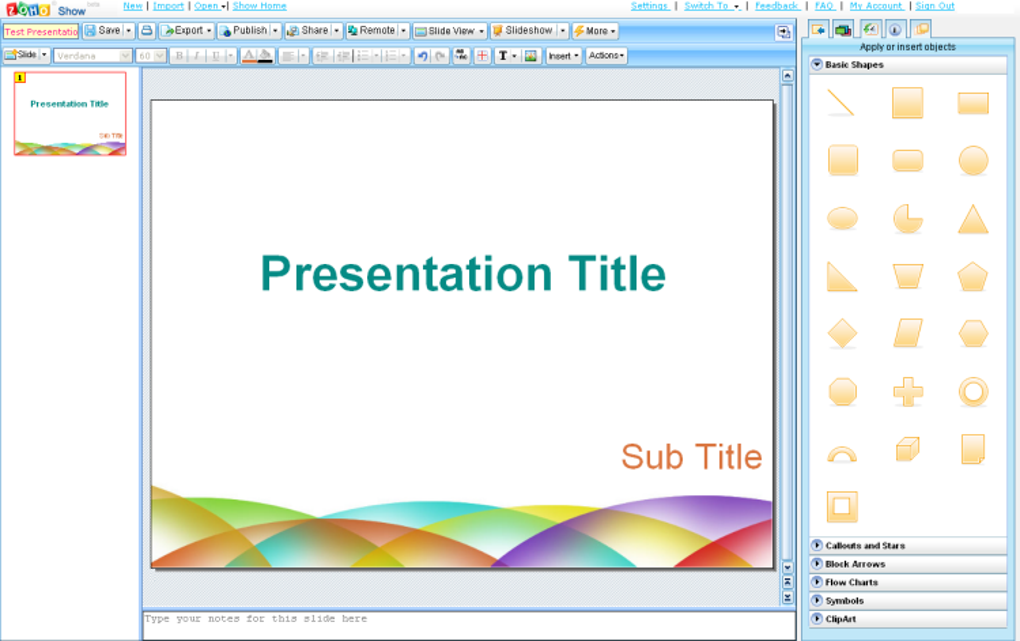This screenshot has width=1020, height=641.
Task: Insert the right triangle shape
Action: tap(842, 277)
